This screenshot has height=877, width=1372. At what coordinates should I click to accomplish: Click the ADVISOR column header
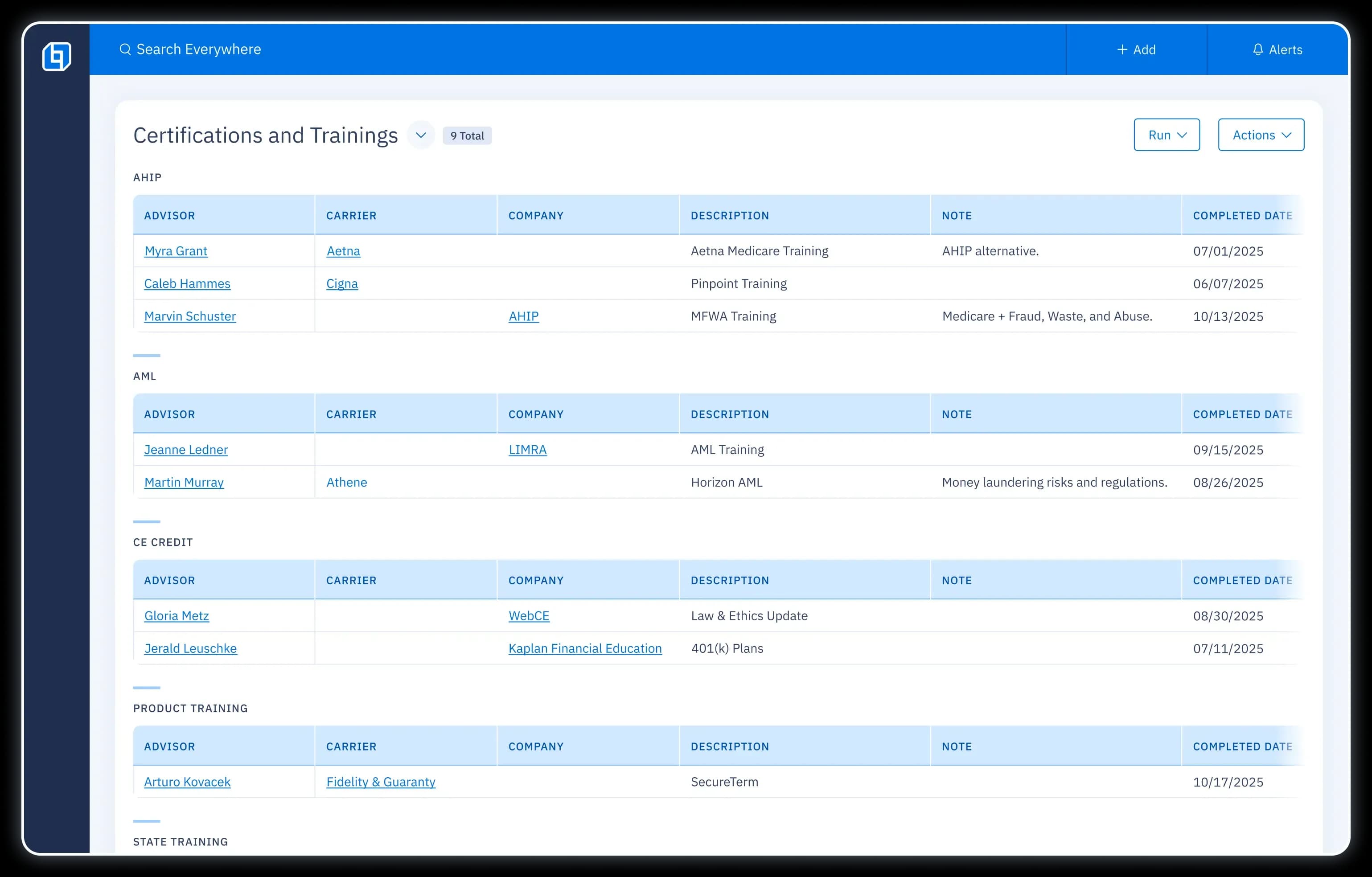(x=169, y=215)
